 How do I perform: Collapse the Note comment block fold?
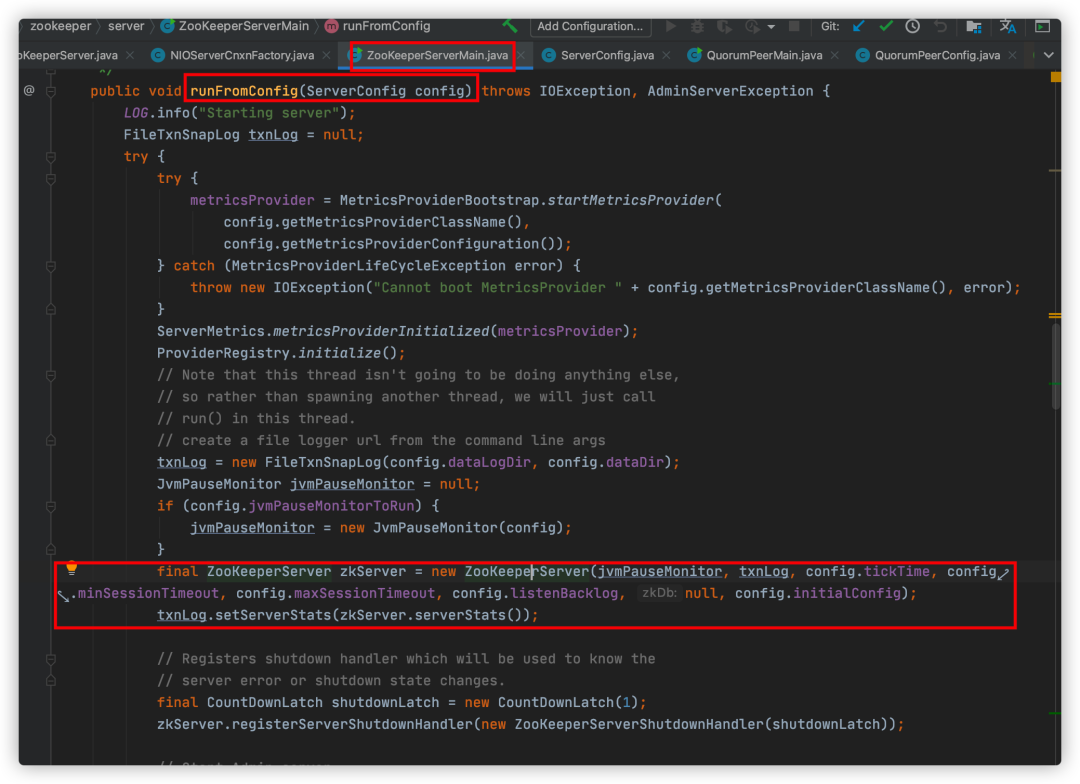(x=50, y=375)
